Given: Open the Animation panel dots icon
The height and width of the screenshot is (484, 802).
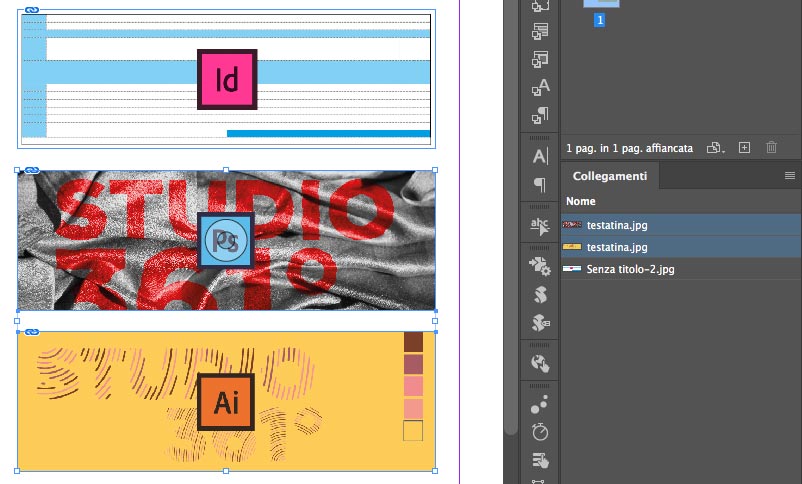Looking at the screenshot, I should pyautogui.click(x=540, y=404).
